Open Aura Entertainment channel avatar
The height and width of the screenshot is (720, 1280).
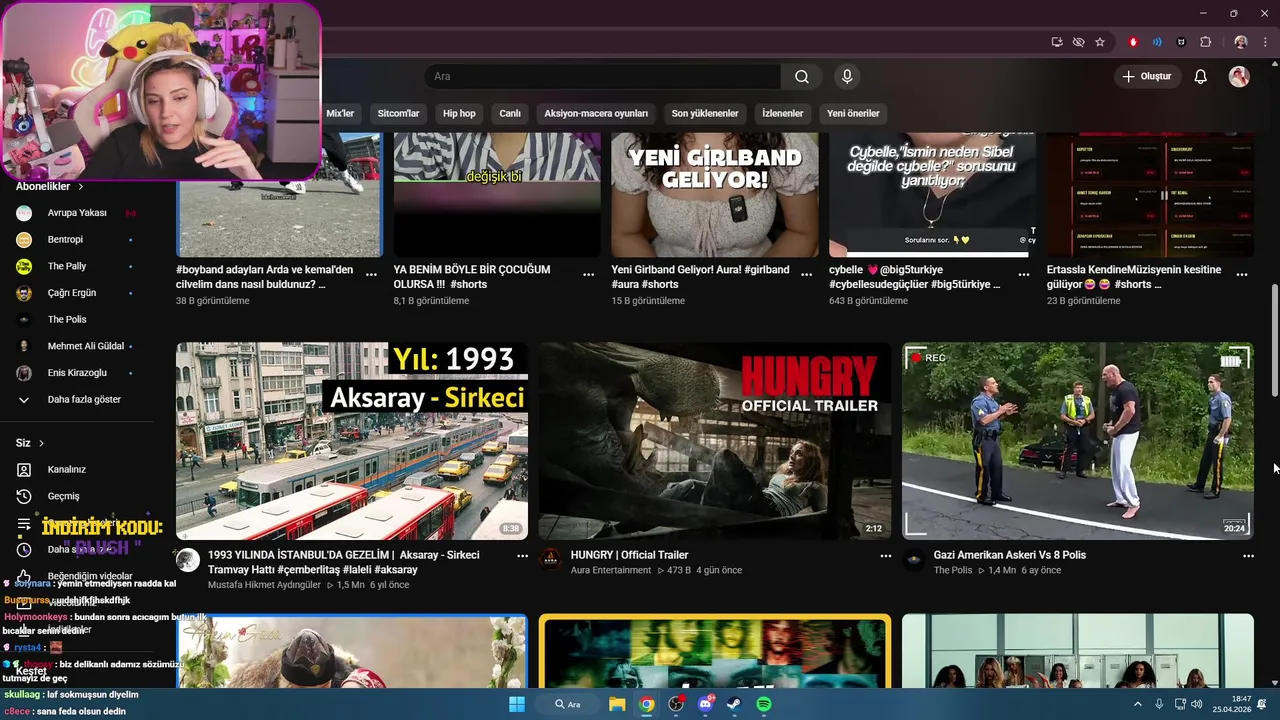pos(550,560)
